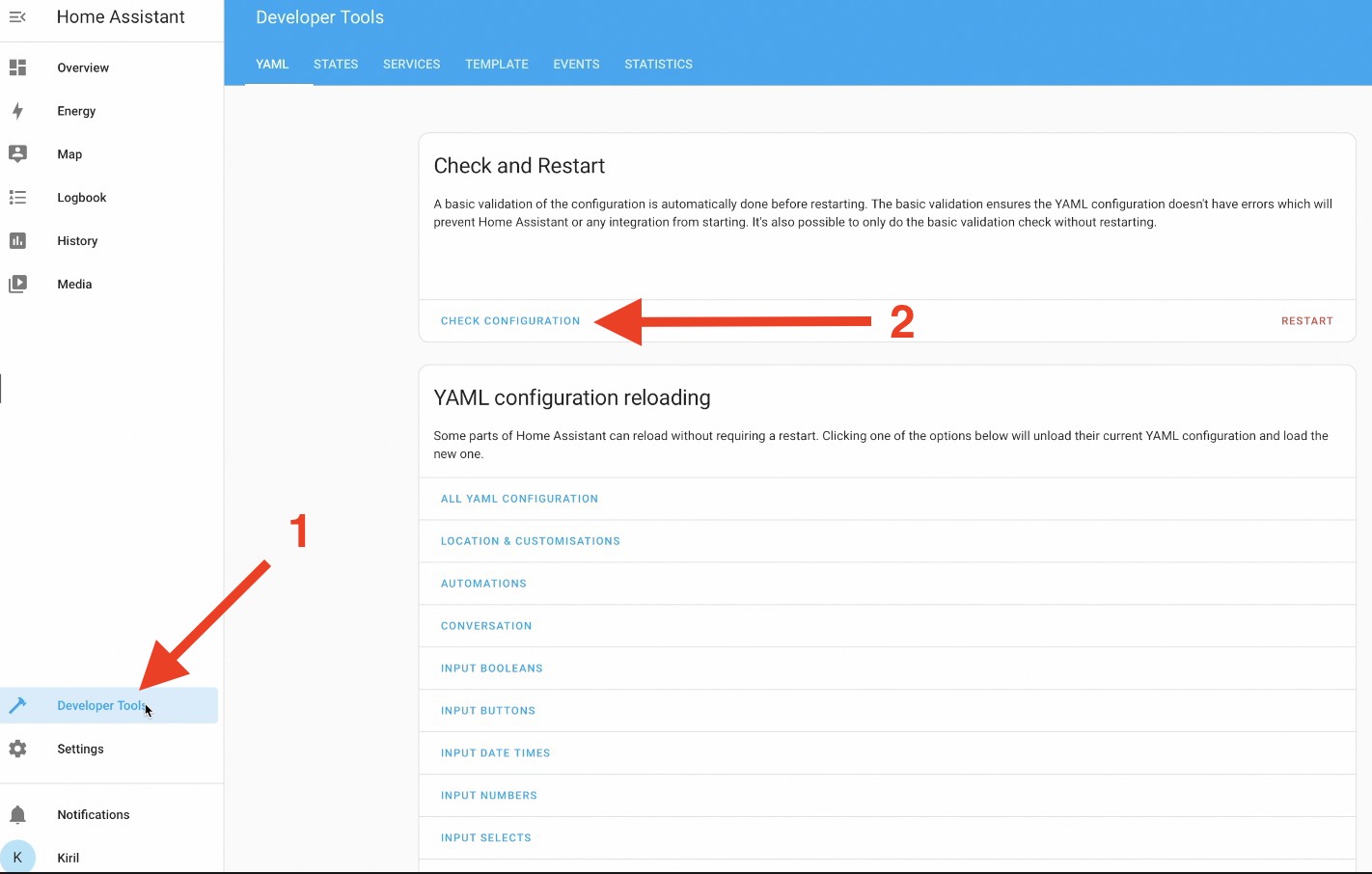Reload INPUT NUMBERS
This screenshot has width=1372, height=874.
point(489,796)
